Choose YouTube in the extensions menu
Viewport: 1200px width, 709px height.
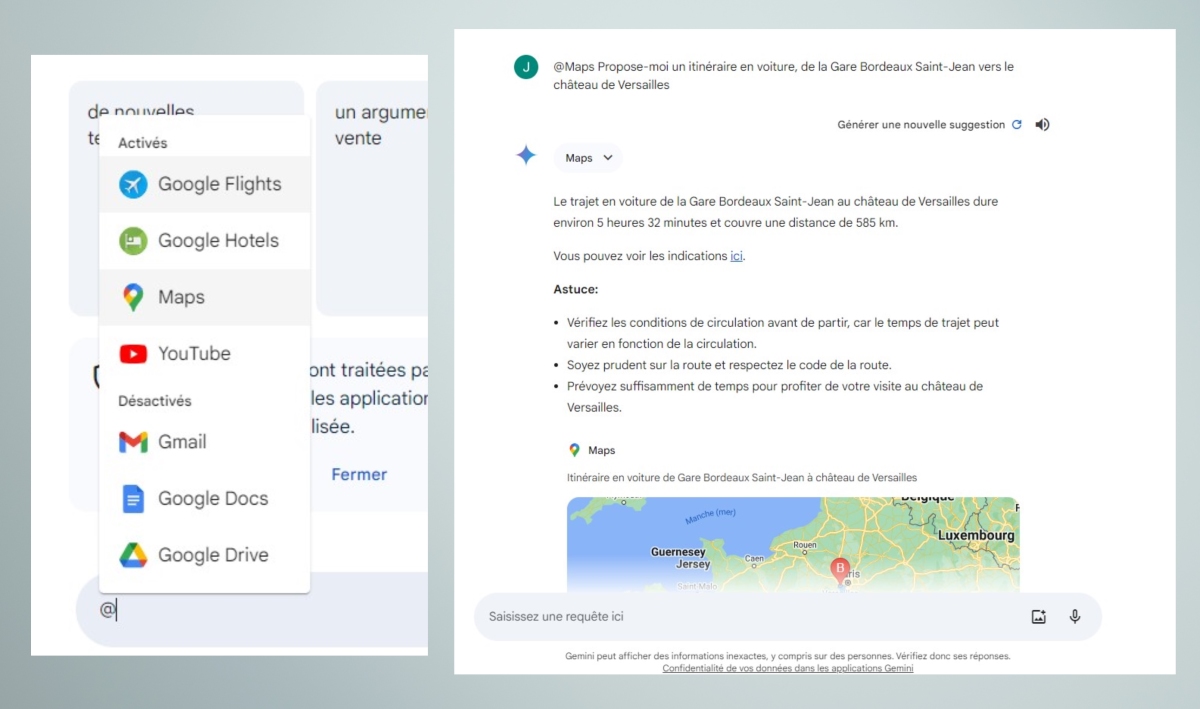click(x=194, y=354)
